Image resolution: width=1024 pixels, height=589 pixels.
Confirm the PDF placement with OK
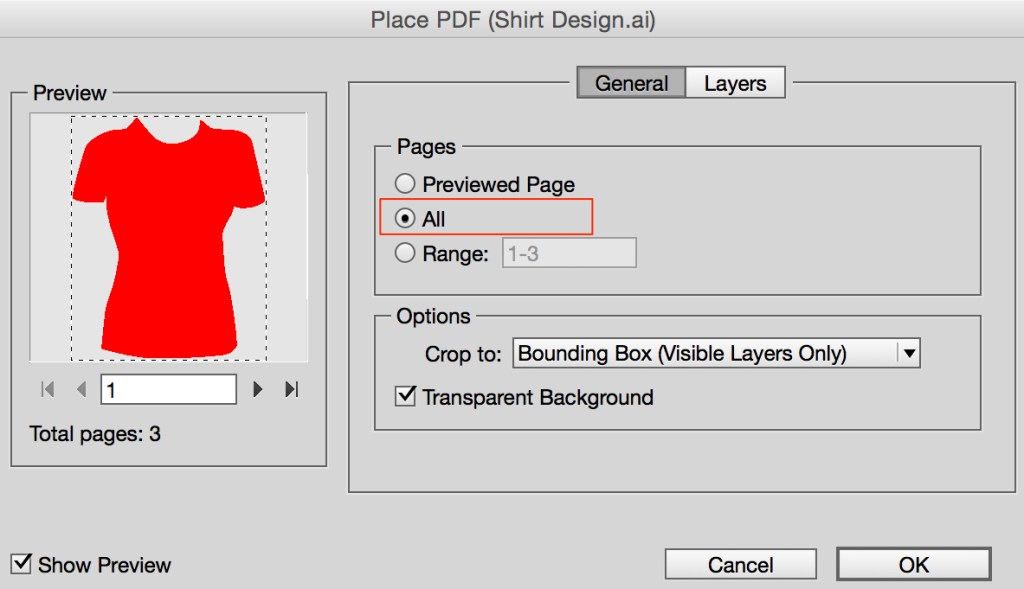click(912, 563)
